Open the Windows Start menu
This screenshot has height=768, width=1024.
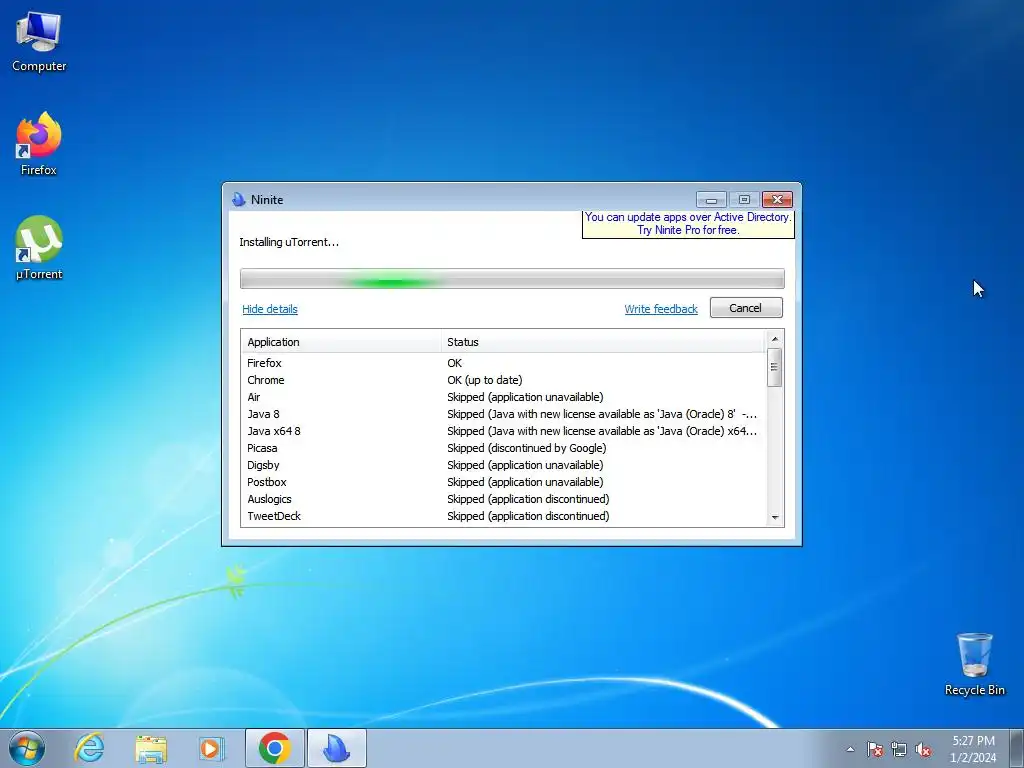tap(26, 748)
